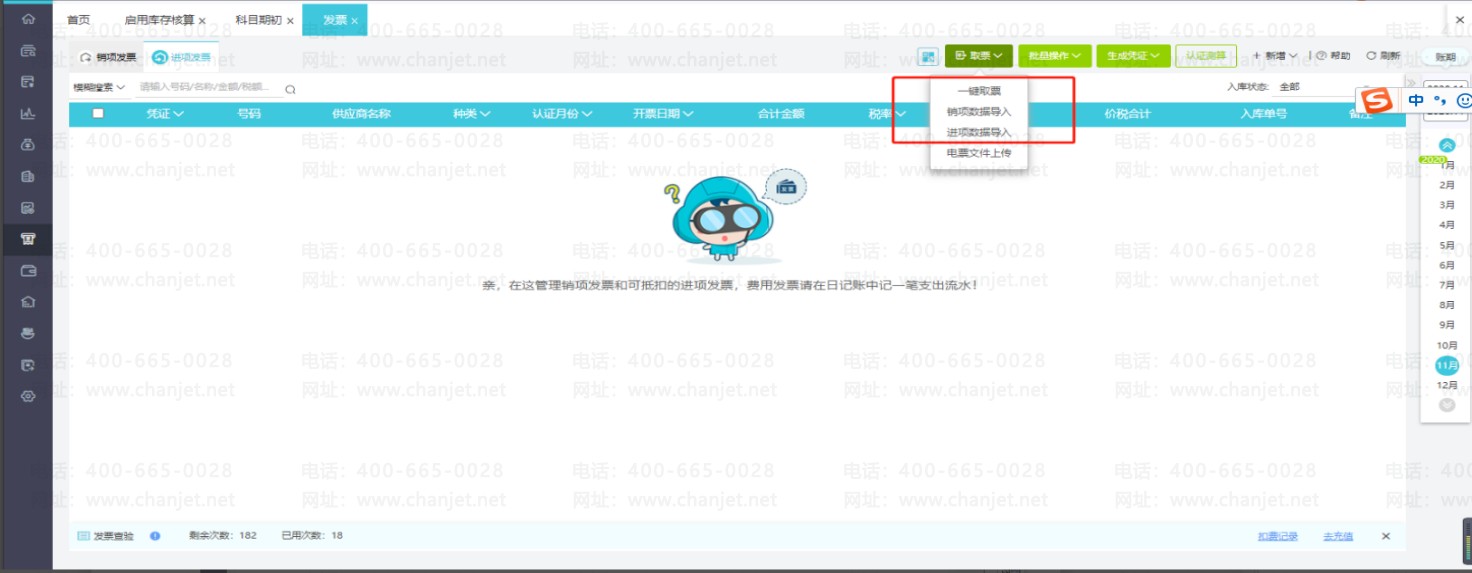The height and width of the screenshot is (573, 1472).
Task: Click the sidebar money bag icon
Action: 28,145
